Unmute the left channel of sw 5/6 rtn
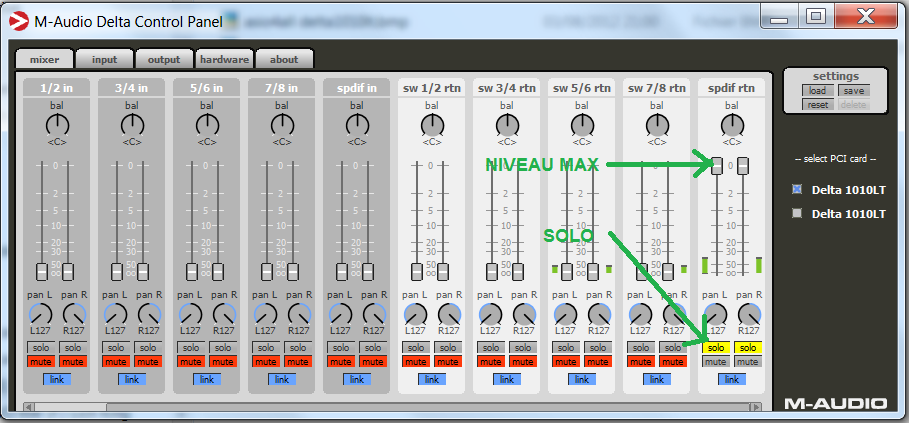The image size is (909, 423). pyautogui.click(x=566, y=362)
